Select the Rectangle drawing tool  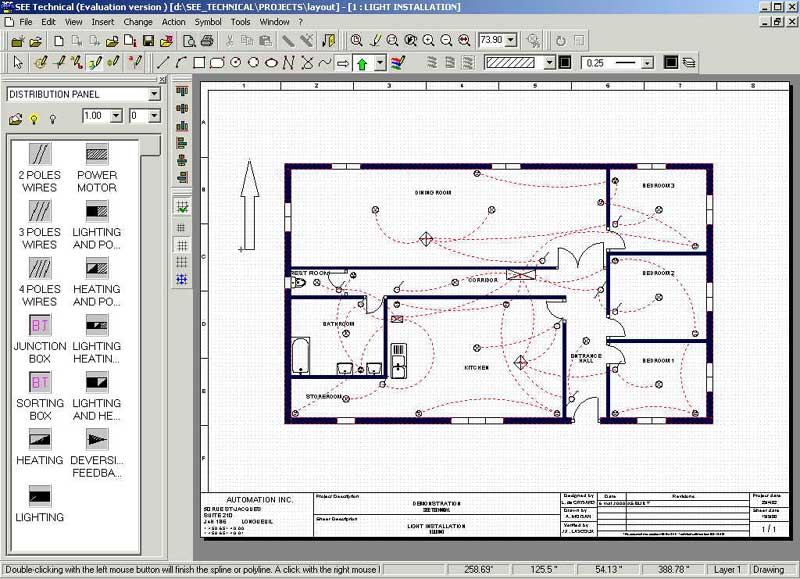pyautogui.click(x=199, y=62)
